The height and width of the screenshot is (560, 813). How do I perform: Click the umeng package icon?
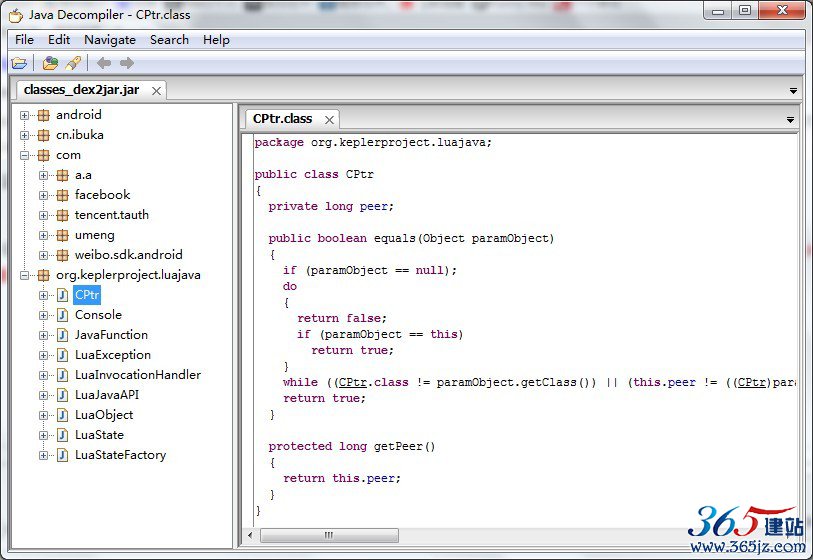click(62, 235)
